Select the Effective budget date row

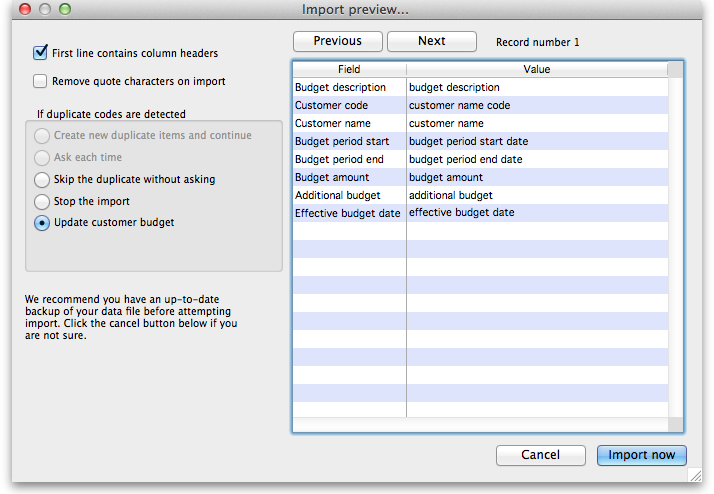coord(348,213)
